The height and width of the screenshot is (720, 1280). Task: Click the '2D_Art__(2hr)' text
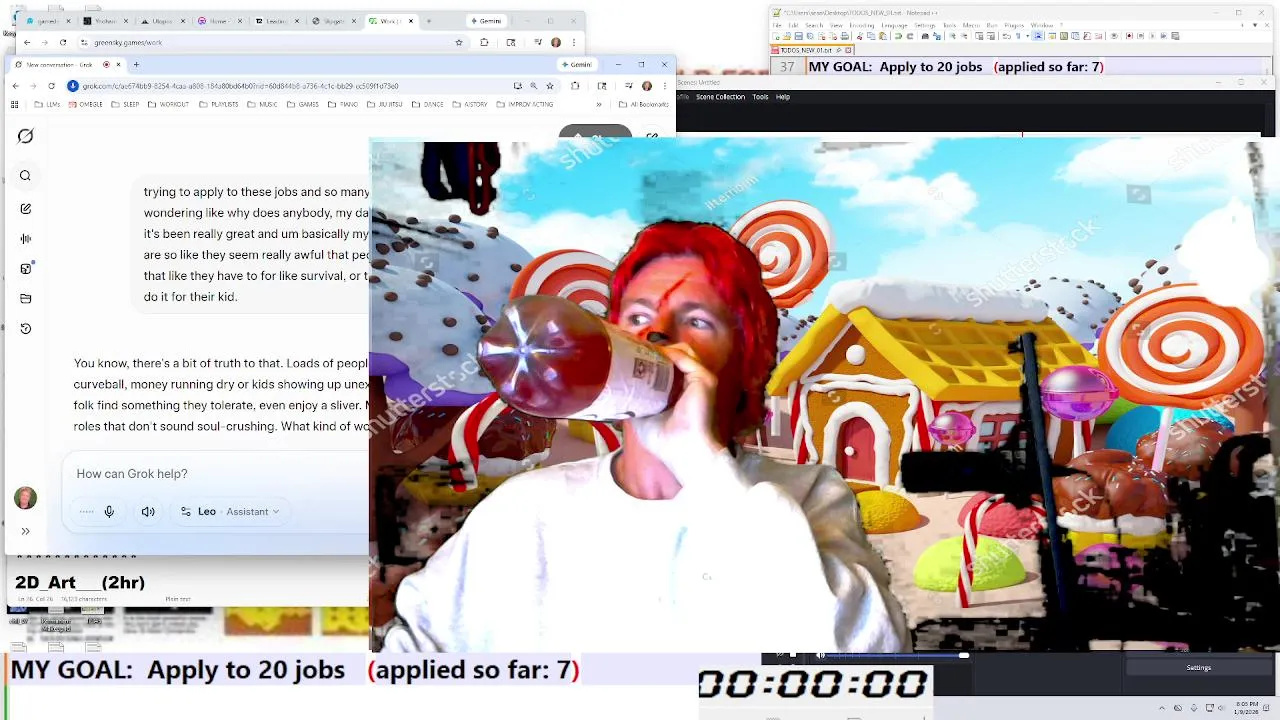click(x=80, y=582)
